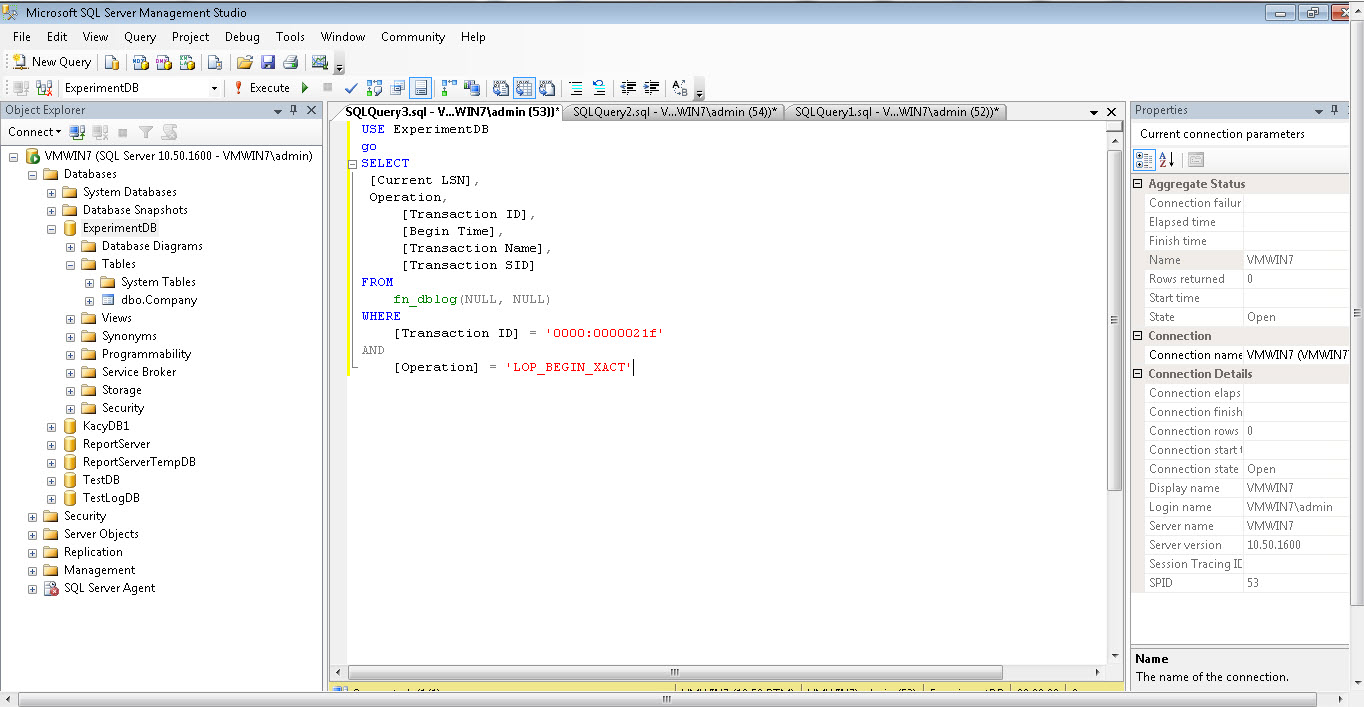
Task: Pin the Properties panel
Action: pyautogui.click(x=1334, y=110)
